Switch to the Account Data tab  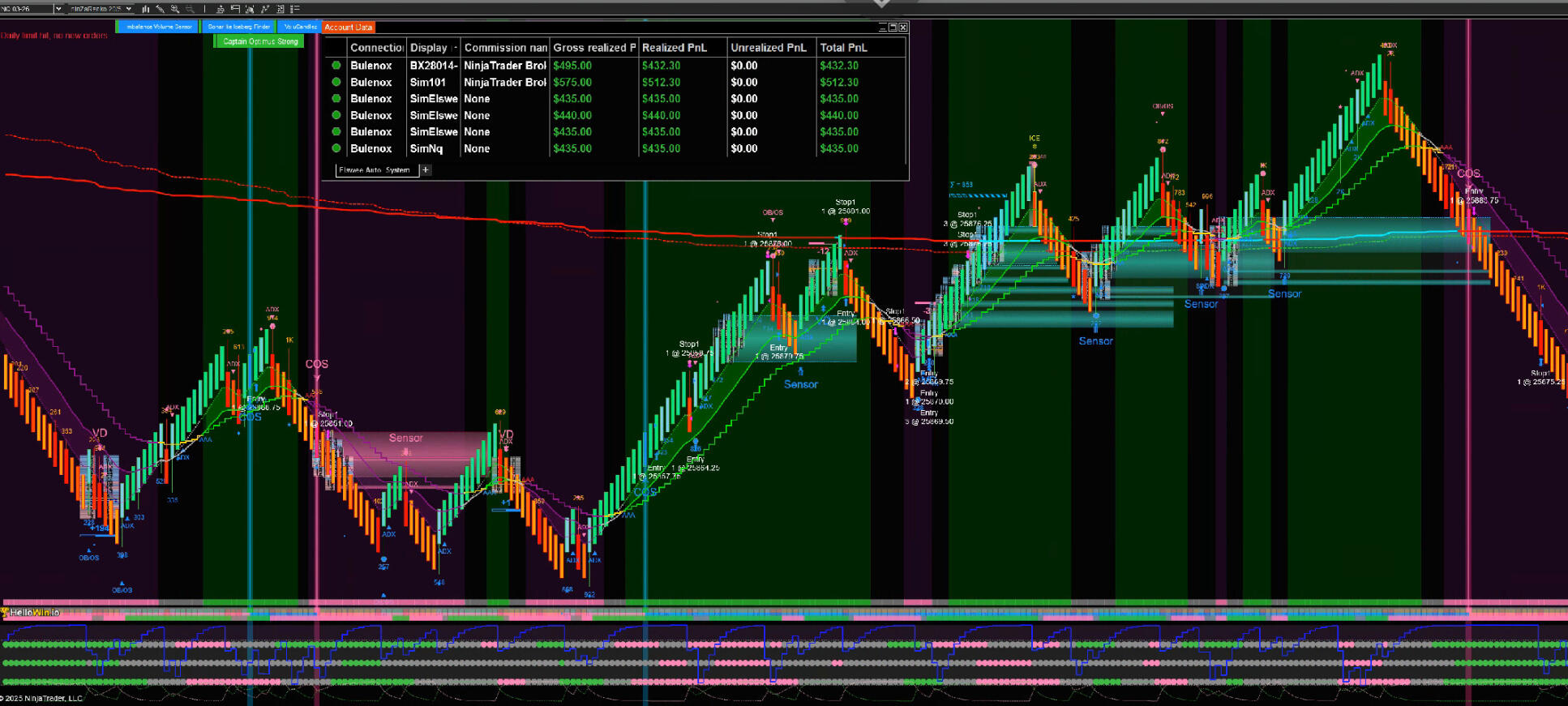point(349,28)
